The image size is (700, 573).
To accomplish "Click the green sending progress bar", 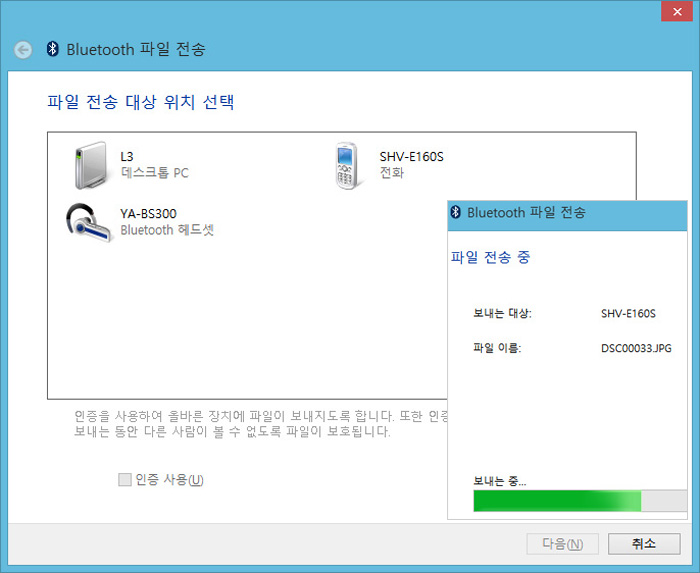I will tap(557, 501).
